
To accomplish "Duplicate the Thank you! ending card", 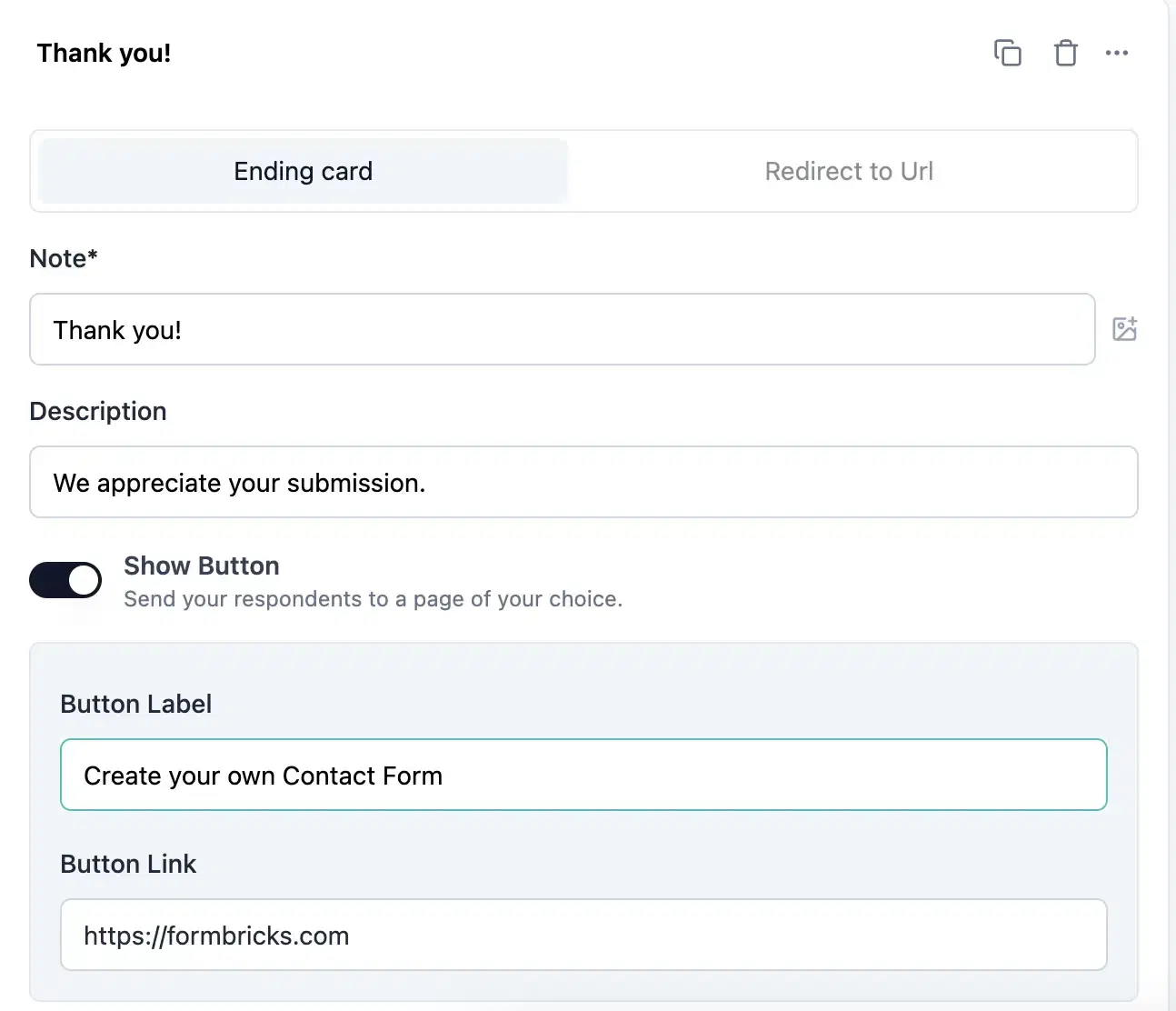I will tap(1007, 53).
